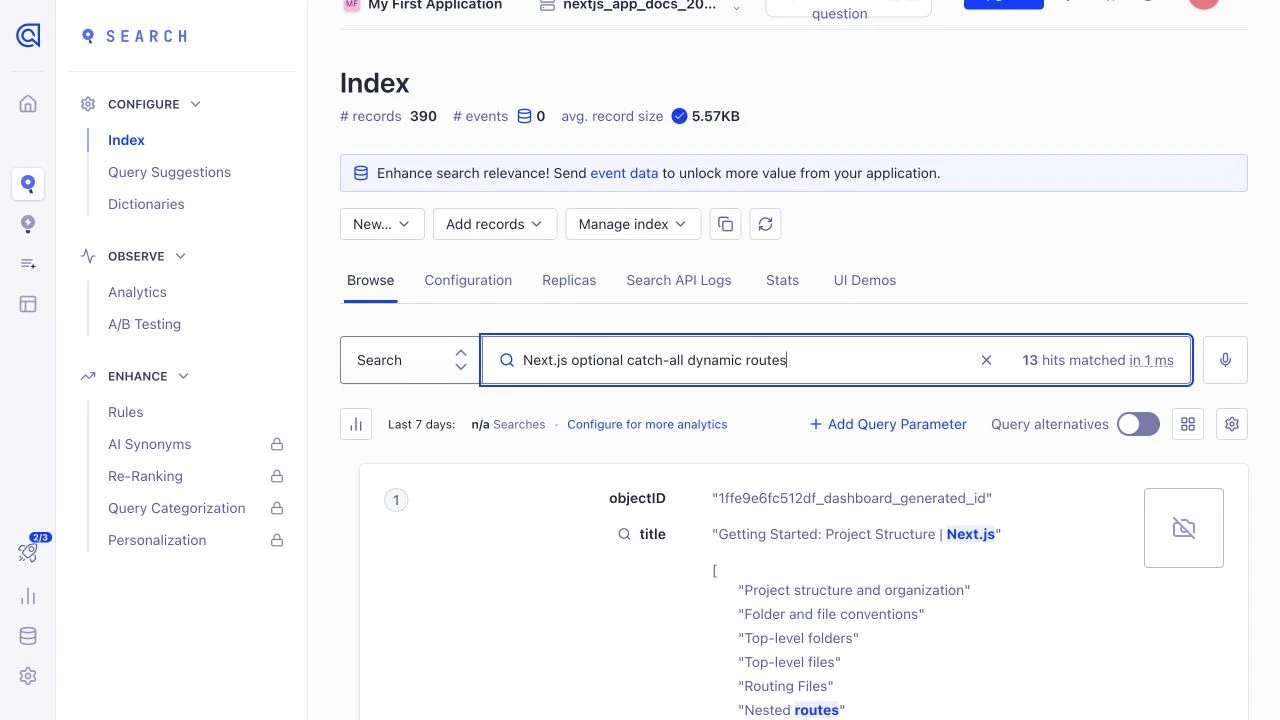Click the refresh index icon button

coord(766,224)
